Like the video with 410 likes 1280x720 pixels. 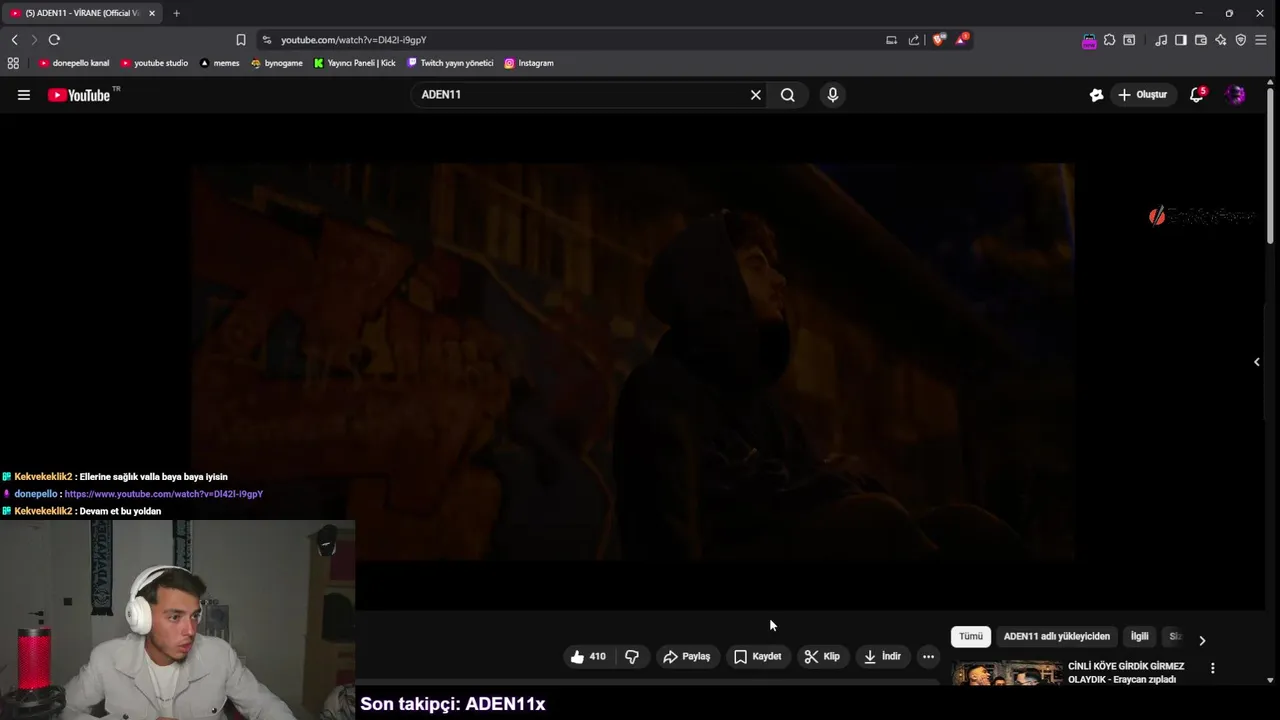tap(588, 657)
